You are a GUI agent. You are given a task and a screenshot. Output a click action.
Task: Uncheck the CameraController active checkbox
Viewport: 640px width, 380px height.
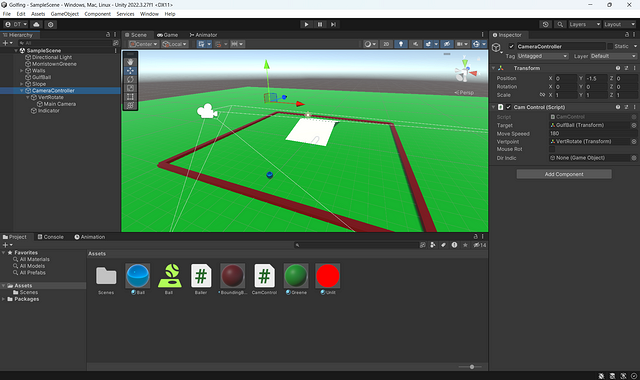coord(511,47)
